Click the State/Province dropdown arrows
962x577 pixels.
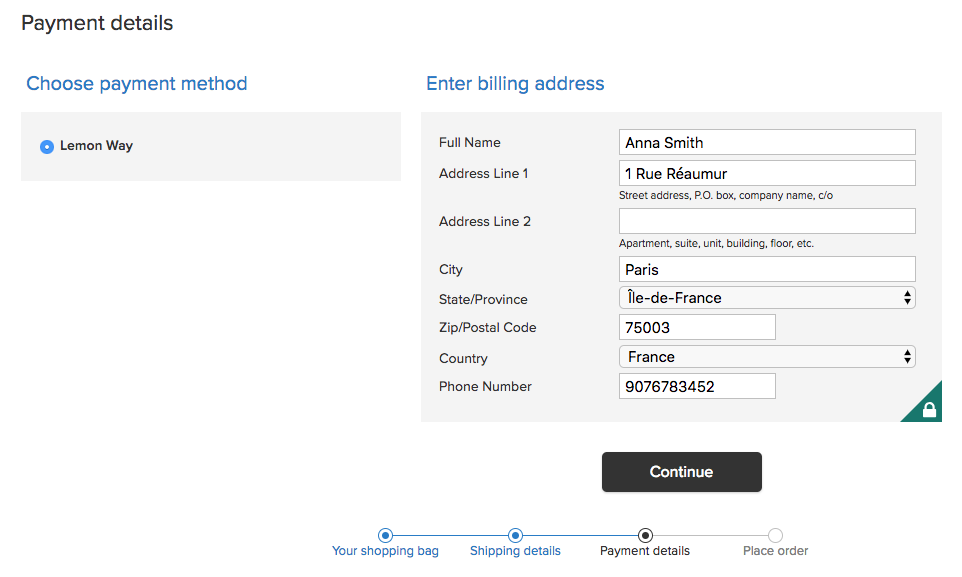coord(907,298)
